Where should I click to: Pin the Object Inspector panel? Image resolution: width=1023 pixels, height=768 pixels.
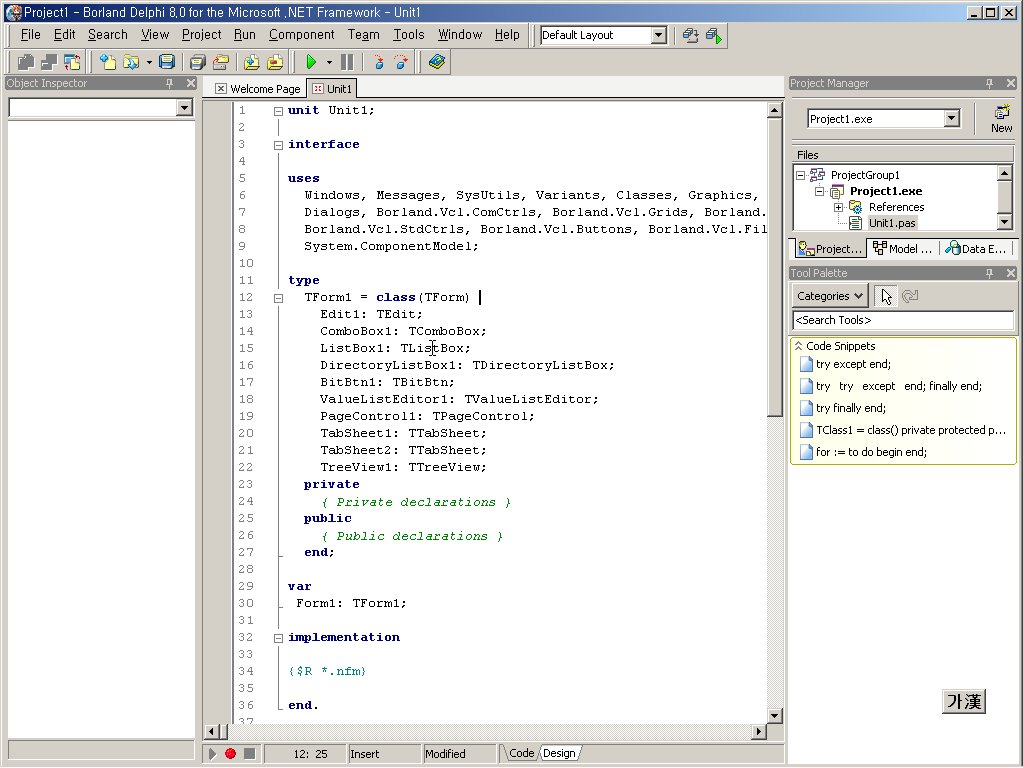[x=170, y=84]
